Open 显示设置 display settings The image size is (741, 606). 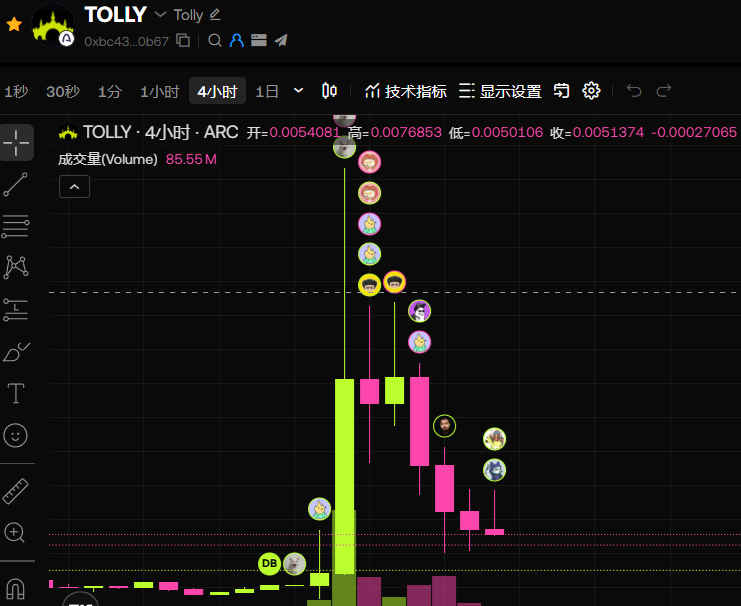(500, 91)
